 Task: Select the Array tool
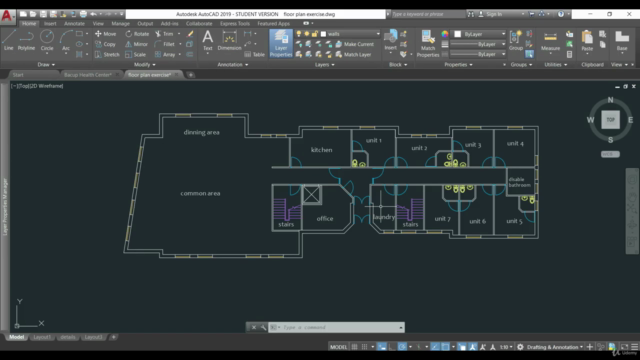click(x=165, y=54)
